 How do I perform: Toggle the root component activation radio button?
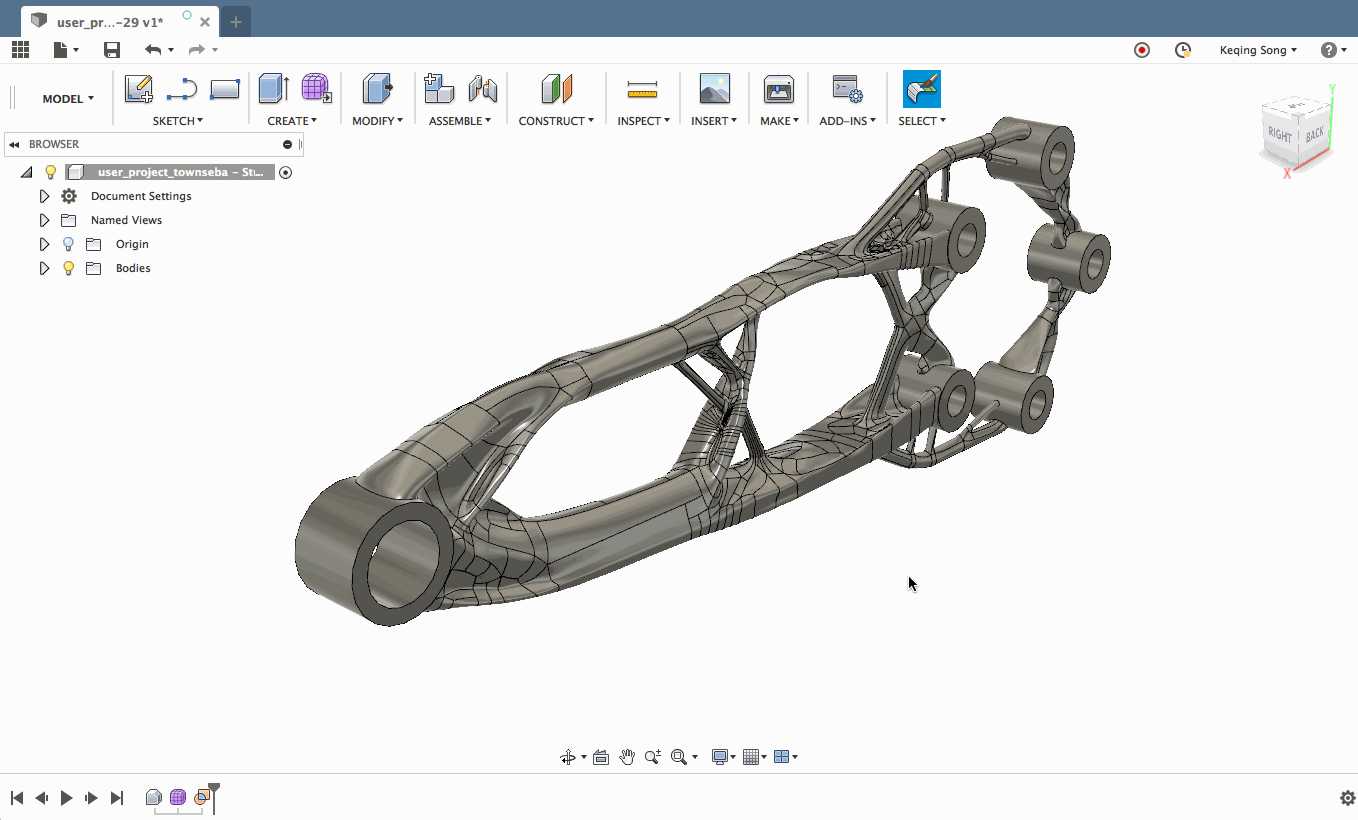click(285, 172)
